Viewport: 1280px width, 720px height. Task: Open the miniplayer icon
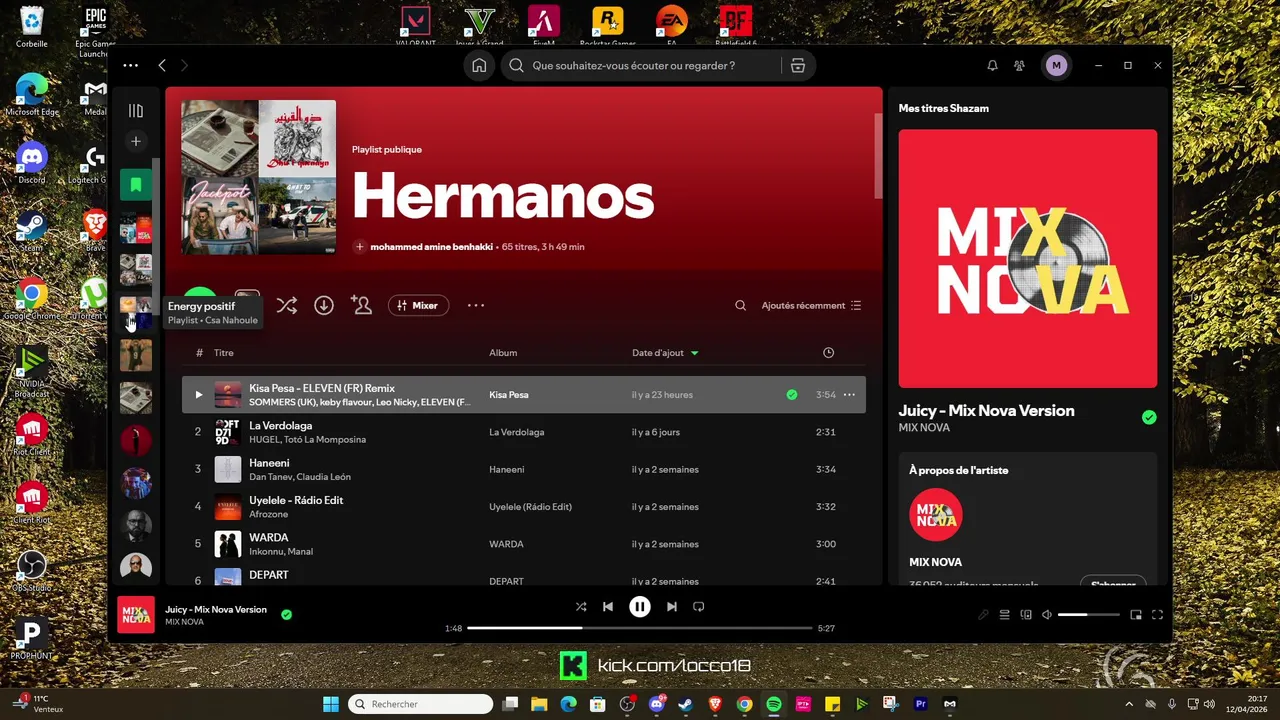coord(1136,614)
